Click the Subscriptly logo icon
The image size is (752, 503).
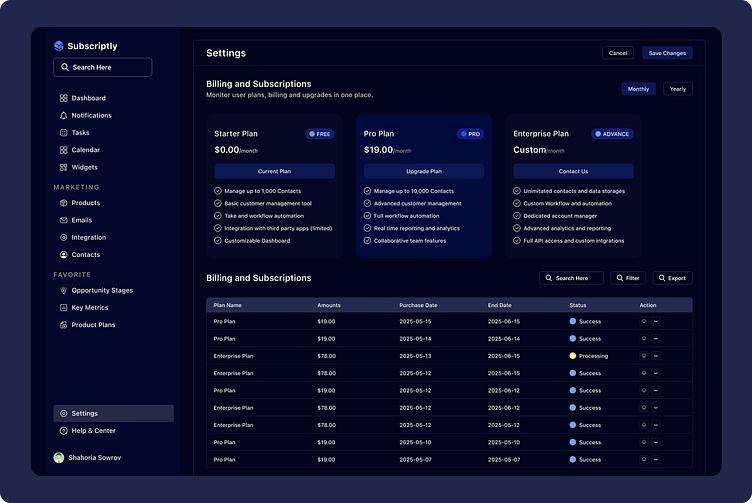[59, 46]
